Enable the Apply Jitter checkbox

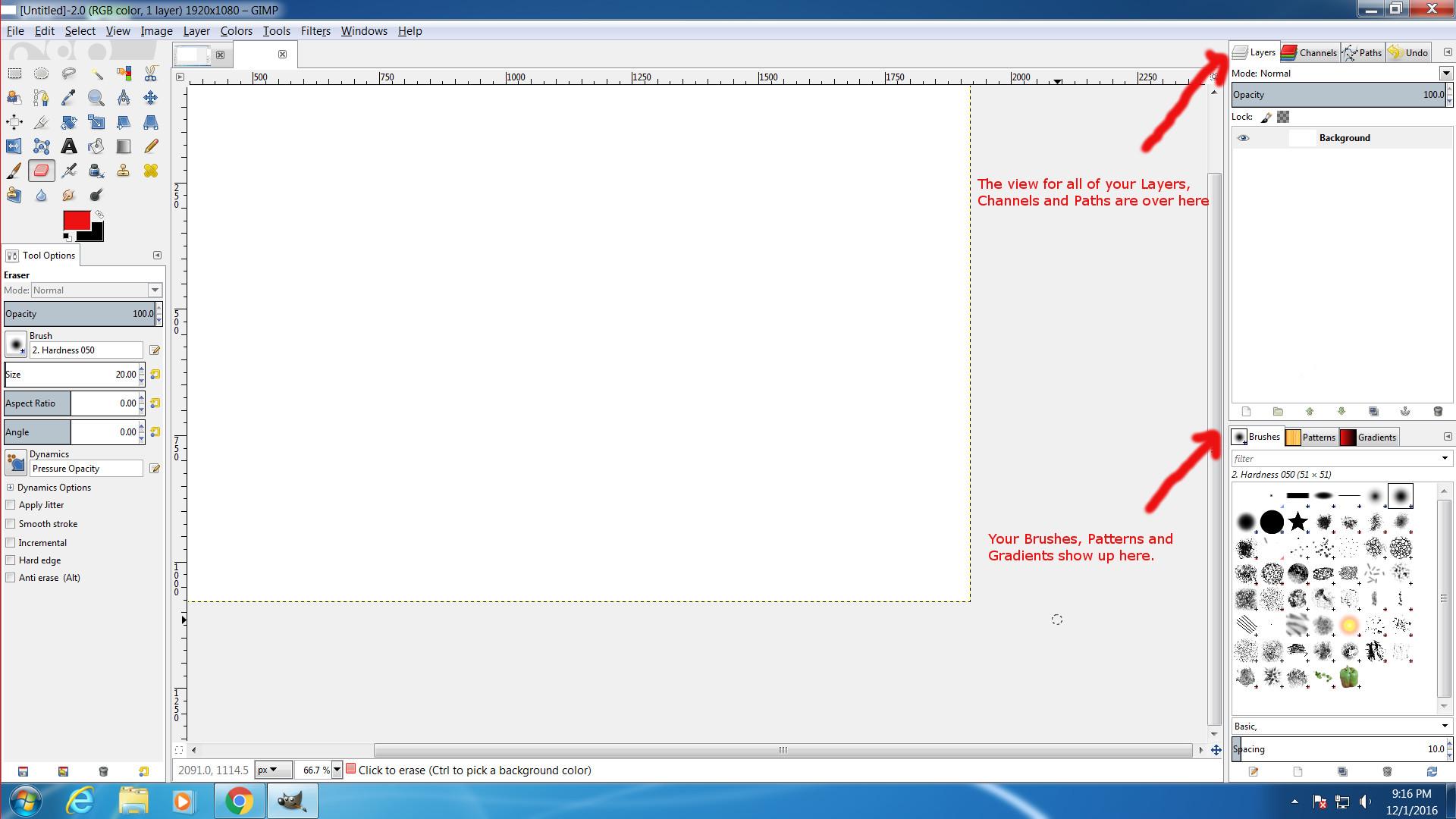pos(11,505)
